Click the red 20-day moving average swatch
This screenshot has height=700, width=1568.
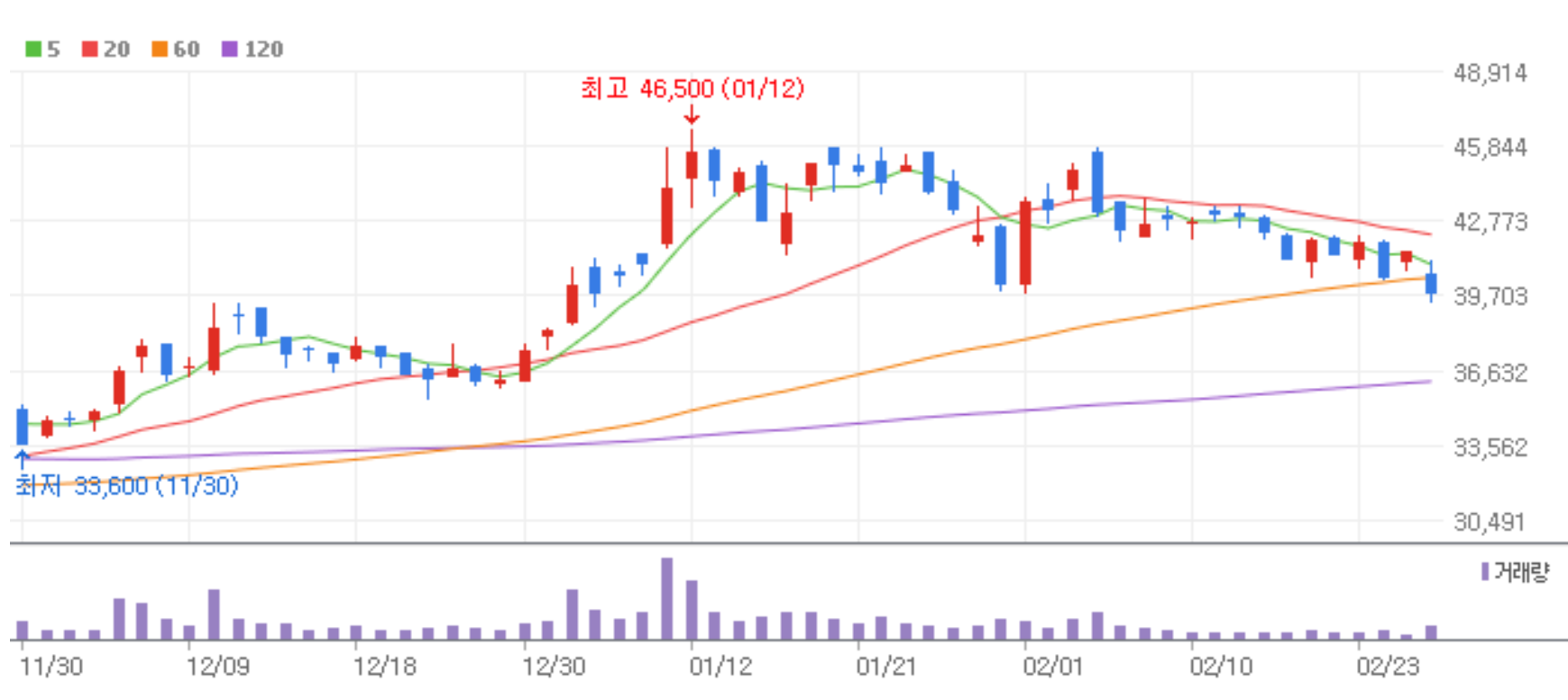click(x=89, y=49)
